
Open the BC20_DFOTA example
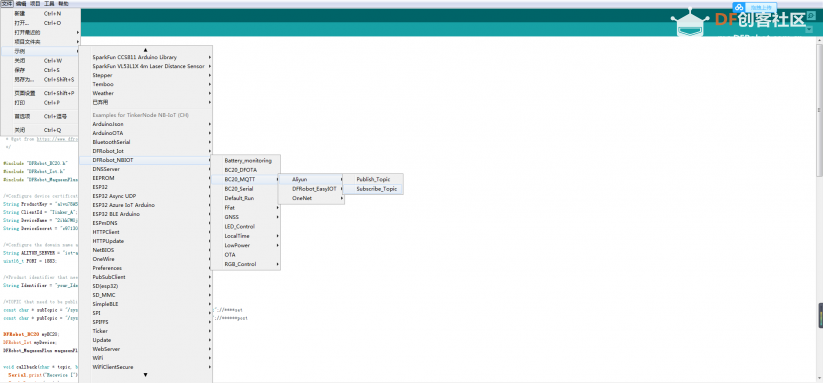click(x=246, y=170)
